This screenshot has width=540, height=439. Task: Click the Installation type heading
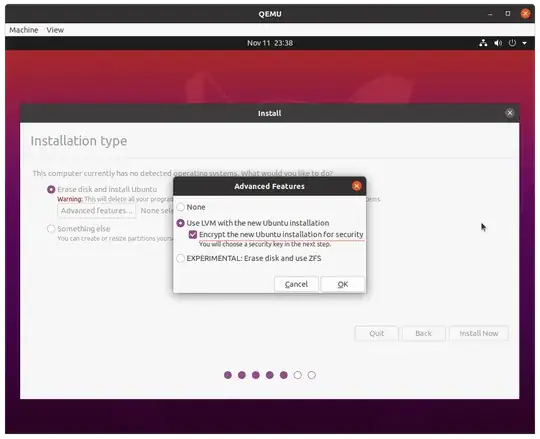tap(79, 141)
